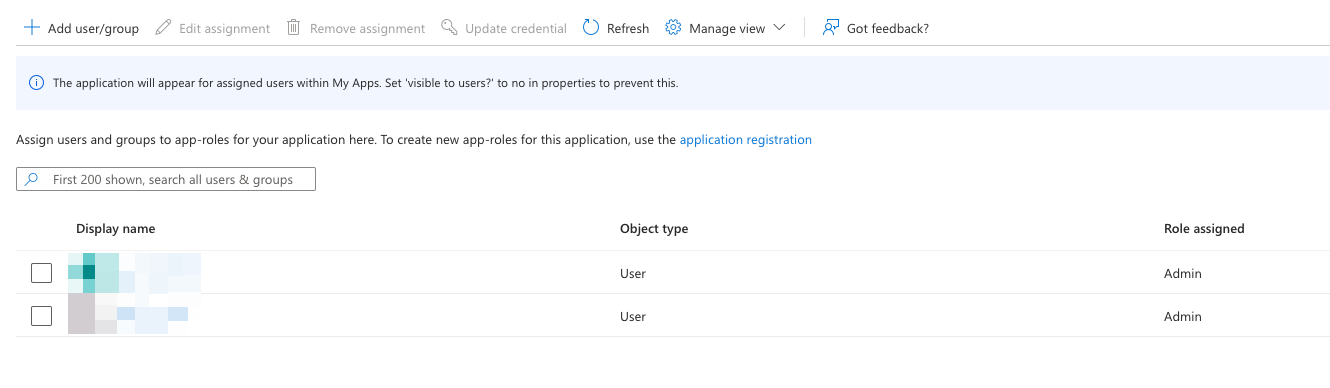This screenshot has width=1330, height=388.
Task: Open the Manage view menu label
Action: (727, 28)
